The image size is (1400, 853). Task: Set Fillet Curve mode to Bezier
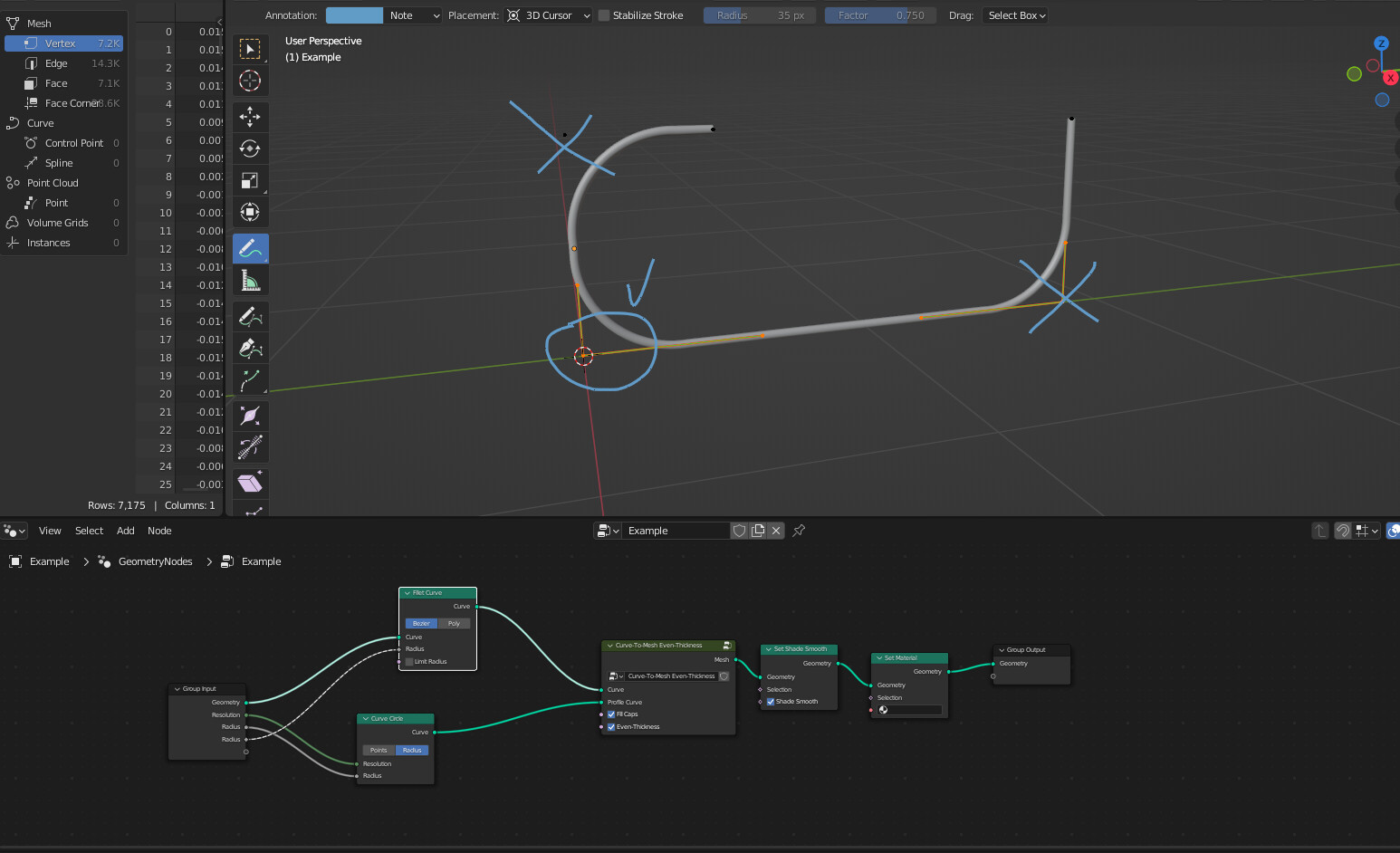pos(422,624)
